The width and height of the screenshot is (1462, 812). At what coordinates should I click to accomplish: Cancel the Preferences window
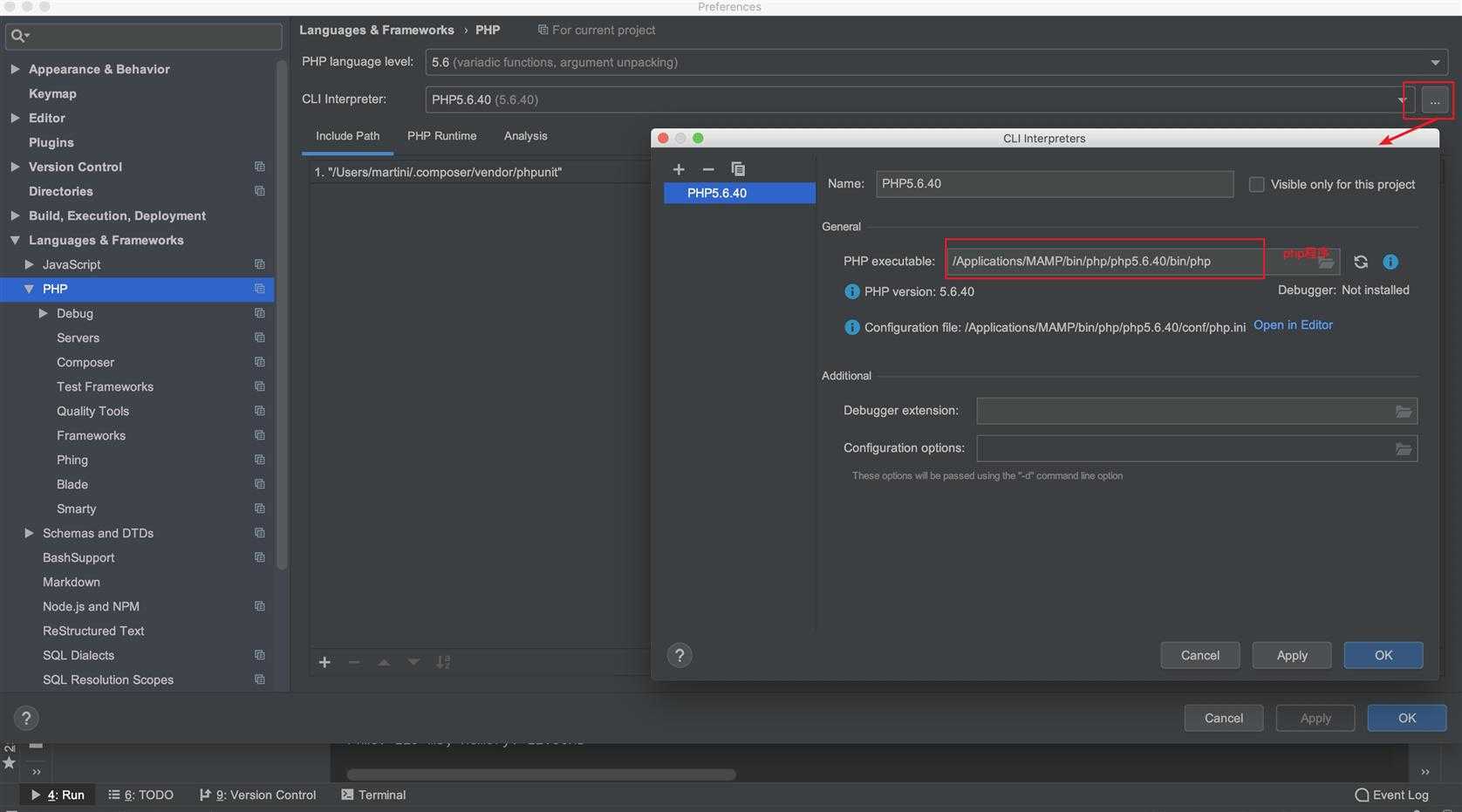1224,718
